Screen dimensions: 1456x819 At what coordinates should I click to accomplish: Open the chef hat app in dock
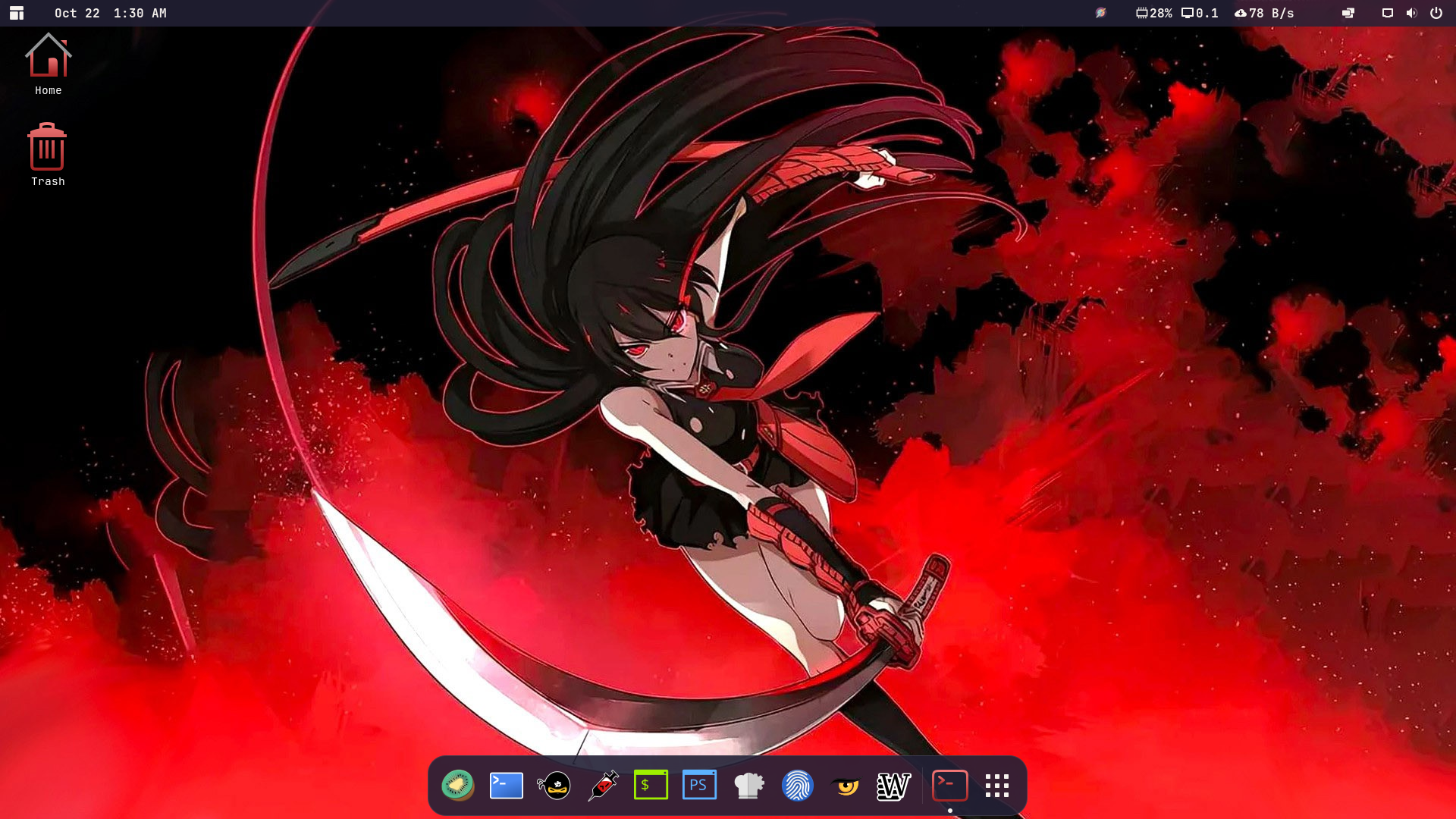(748, 785)
